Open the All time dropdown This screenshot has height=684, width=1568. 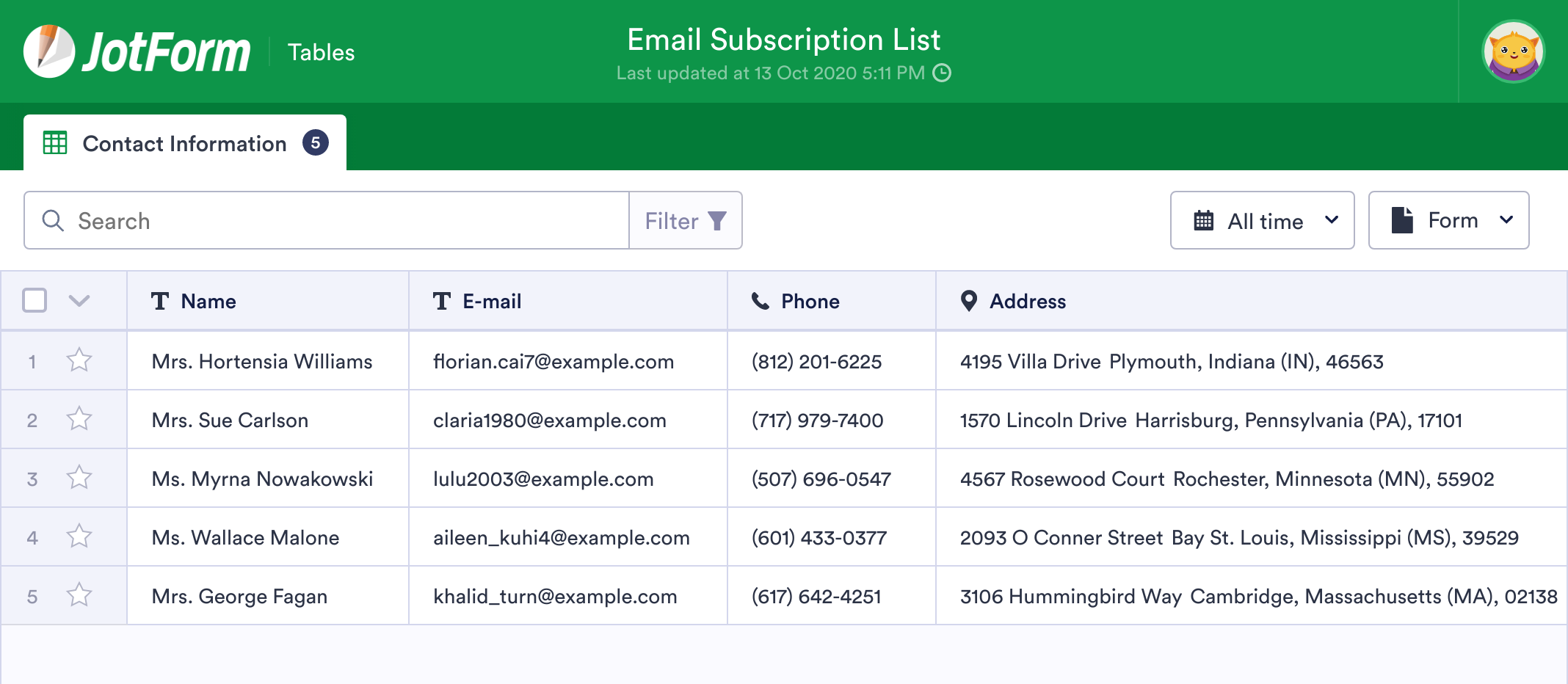[1262, 220]
